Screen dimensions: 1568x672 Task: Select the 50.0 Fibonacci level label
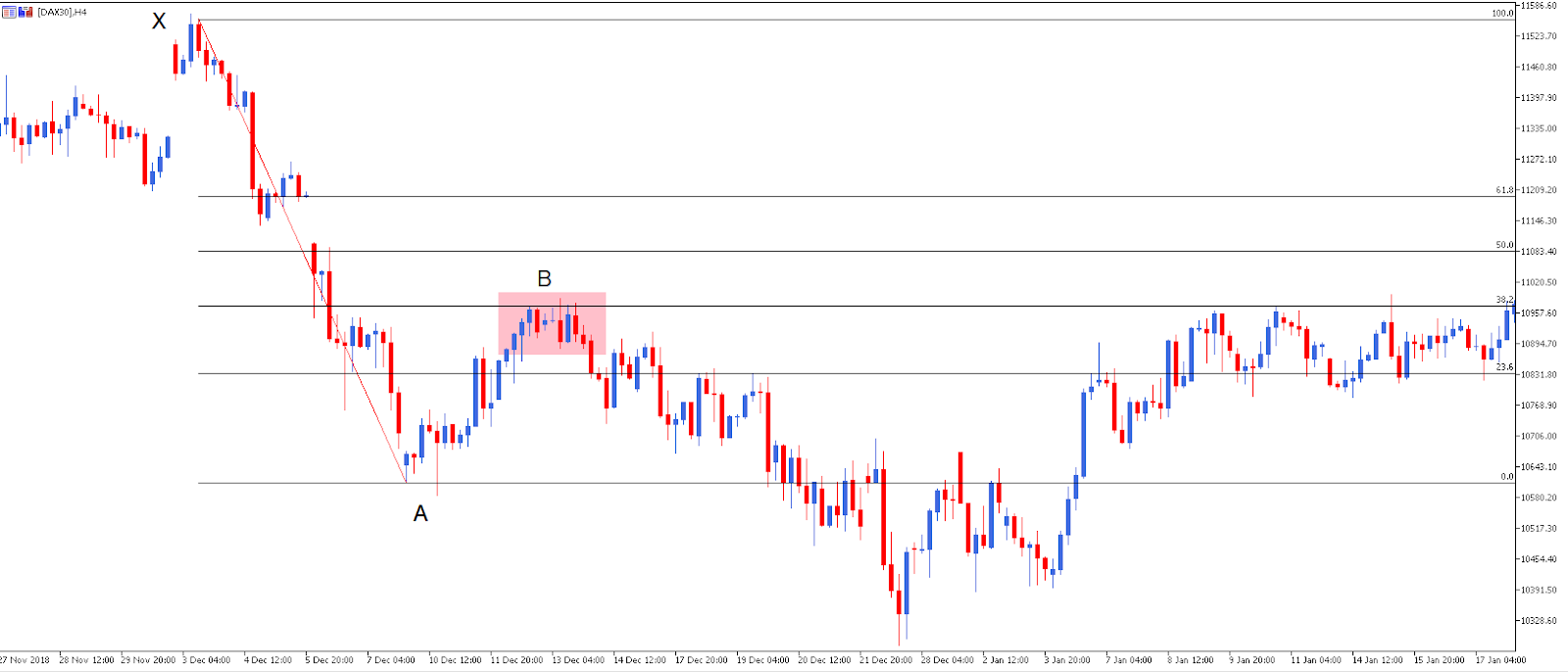[x=1504, y=245]
